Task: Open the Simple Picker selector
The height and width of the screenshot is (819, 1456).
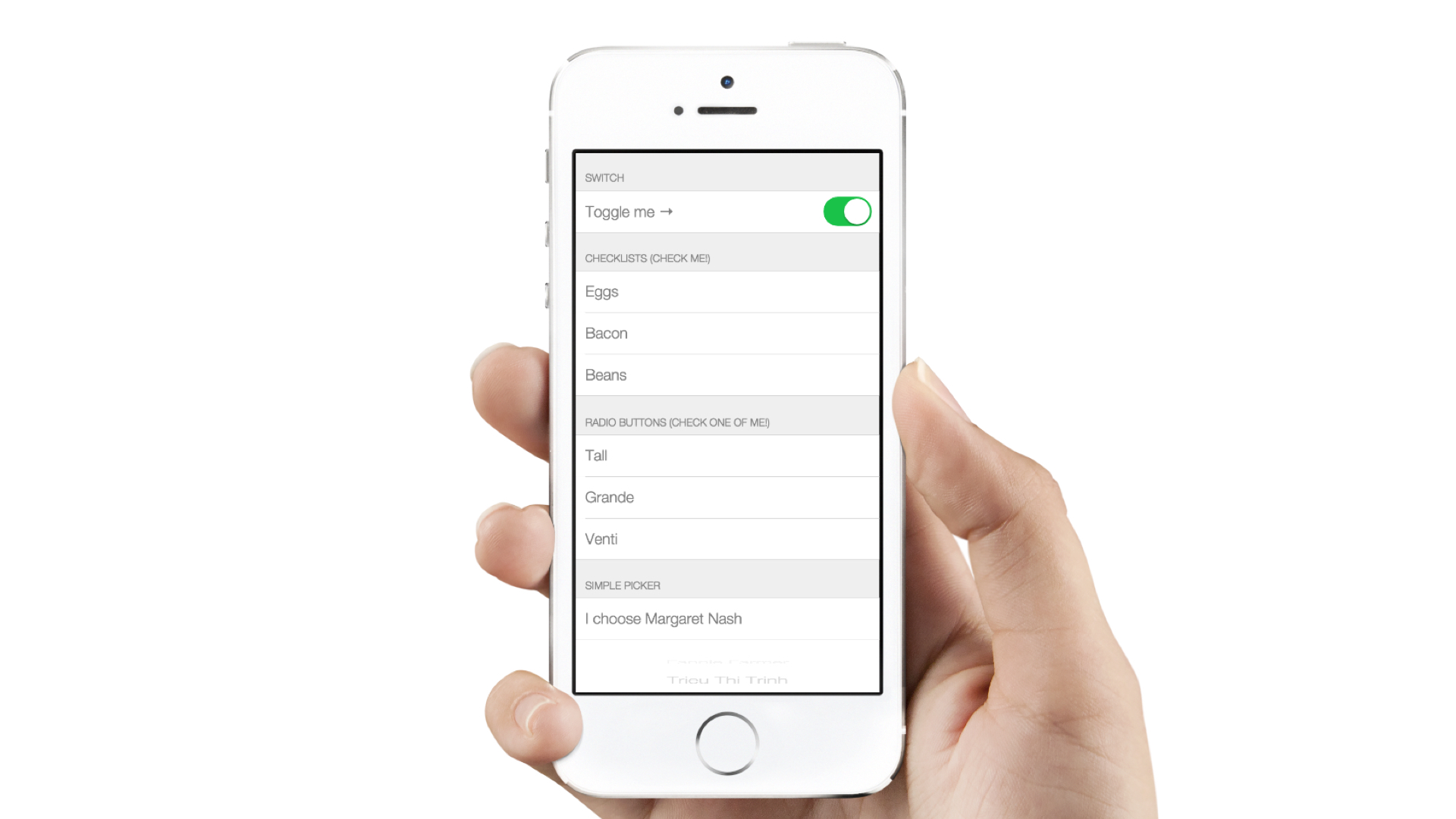Action: pos(728,618)
